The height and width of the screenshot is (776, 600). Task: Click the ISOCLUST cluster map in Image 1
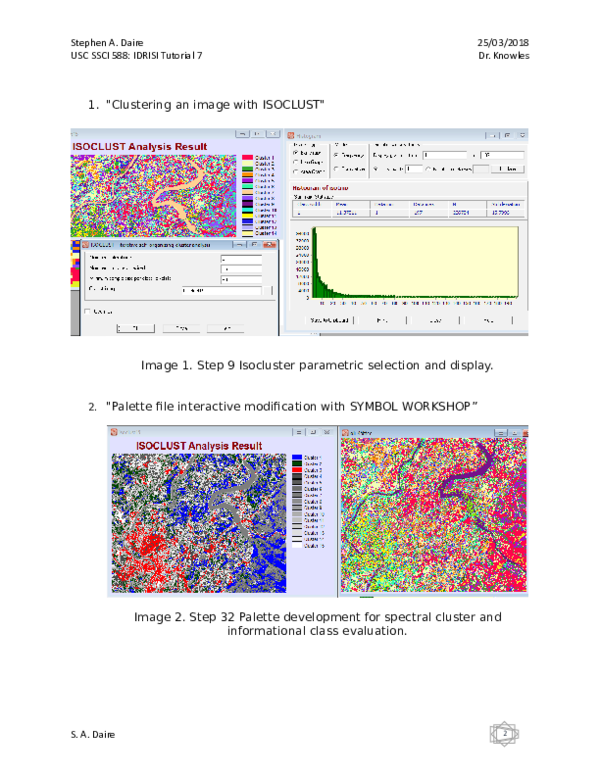point(150,195)
